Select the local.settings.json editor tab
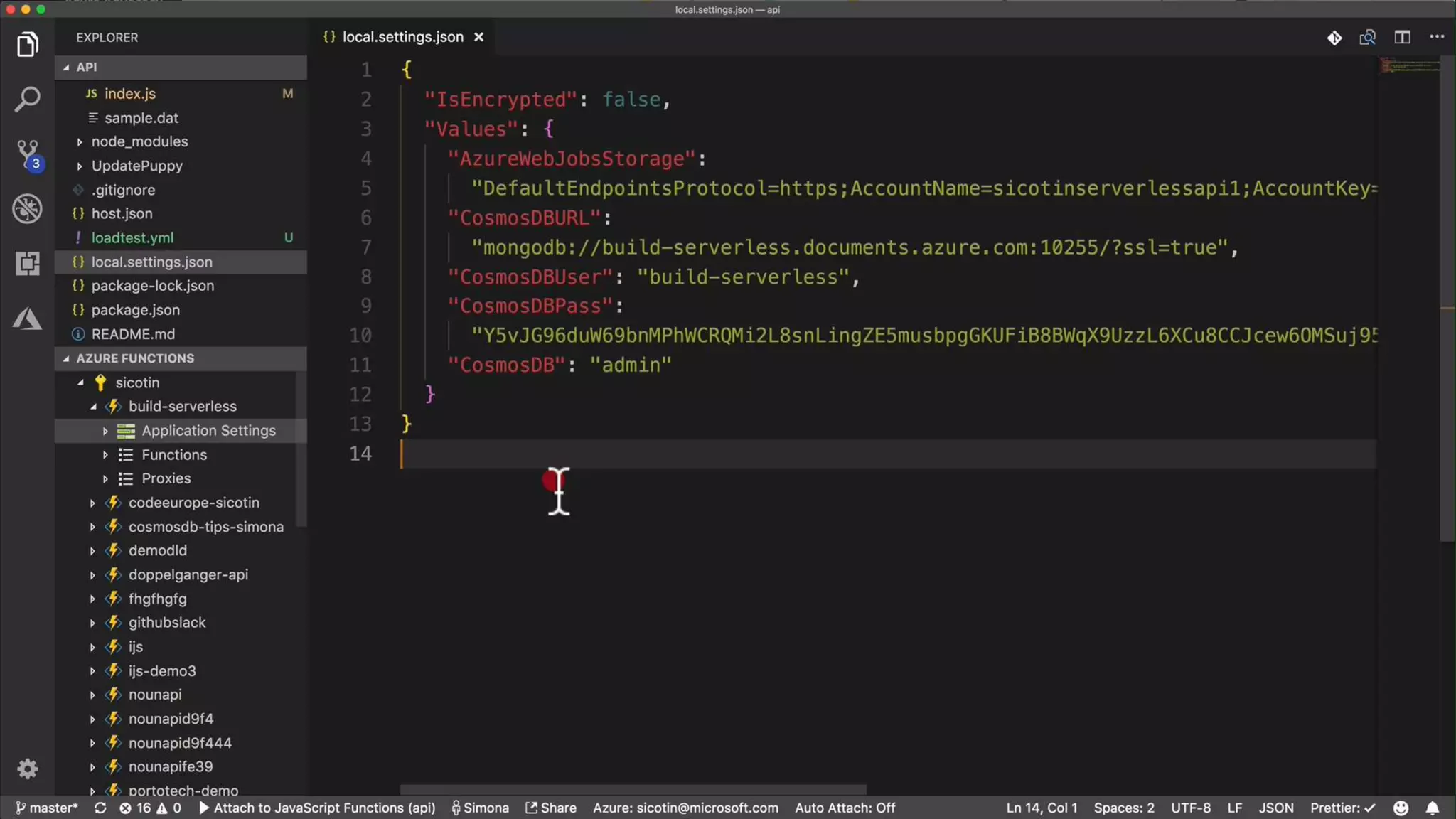Image resolution: width=1456 pixels, height=819 pixels. [402, 37]
